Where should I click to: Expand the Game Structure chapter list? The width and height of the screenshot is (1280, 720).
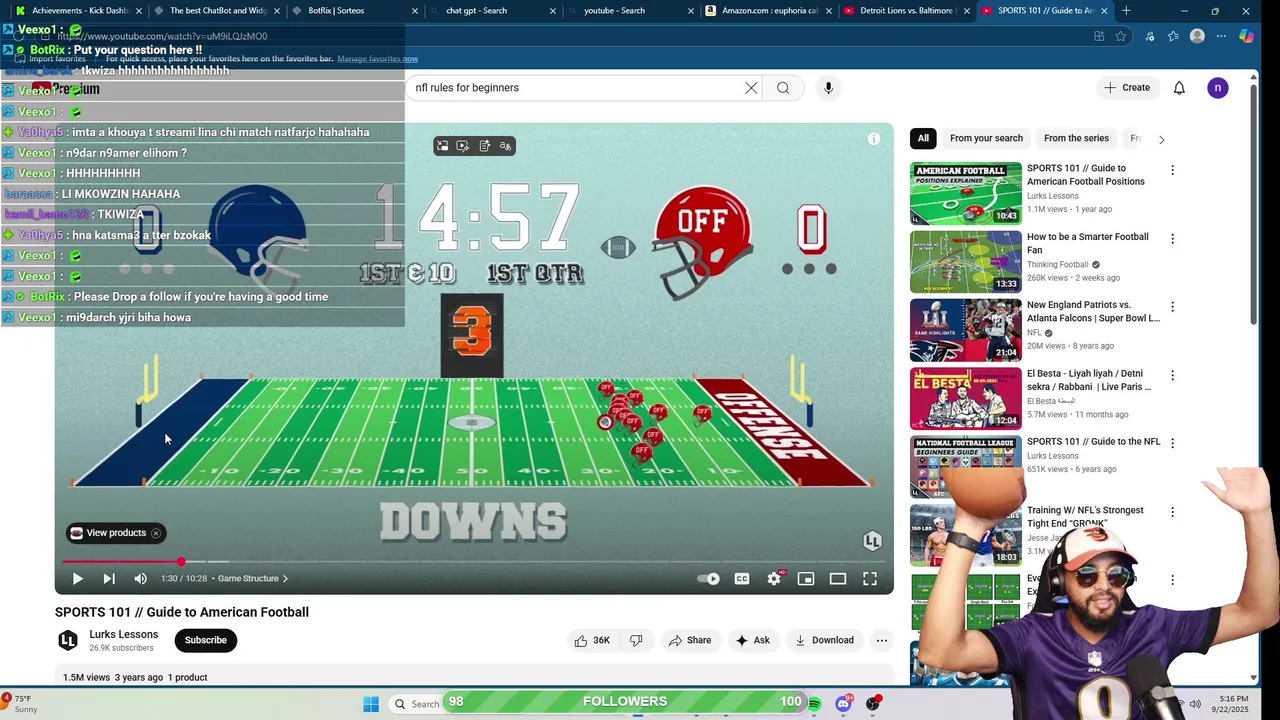point(253,578)
